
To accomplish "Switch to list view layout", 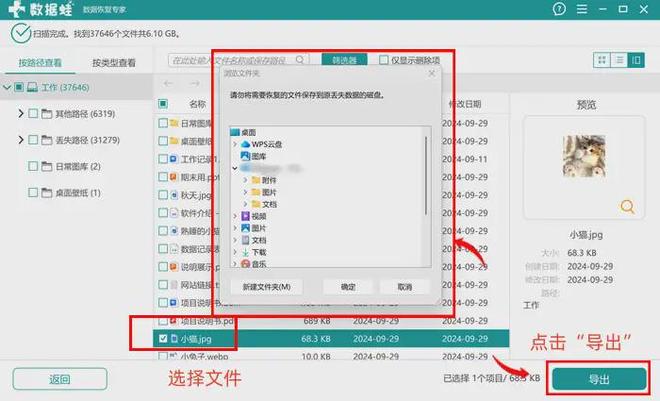I will [619, 60].
